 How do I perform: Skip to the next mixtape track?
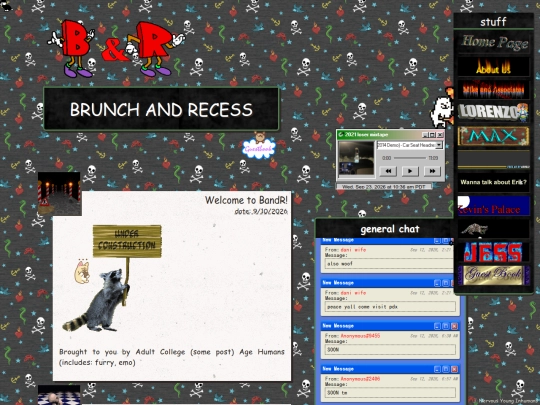coord(432,171)
